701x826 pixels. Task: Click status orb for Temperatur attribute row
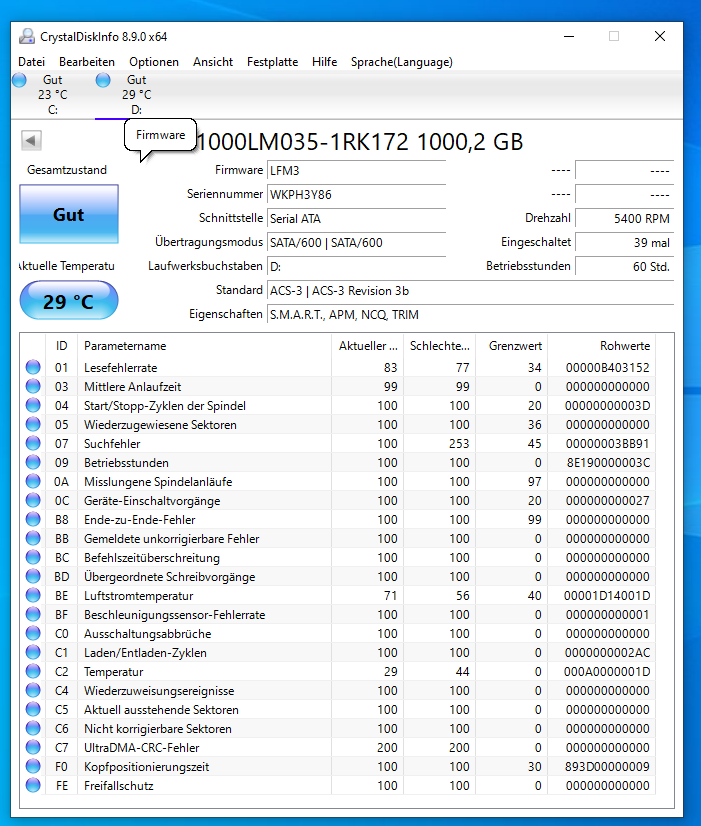tap(33, 671)
